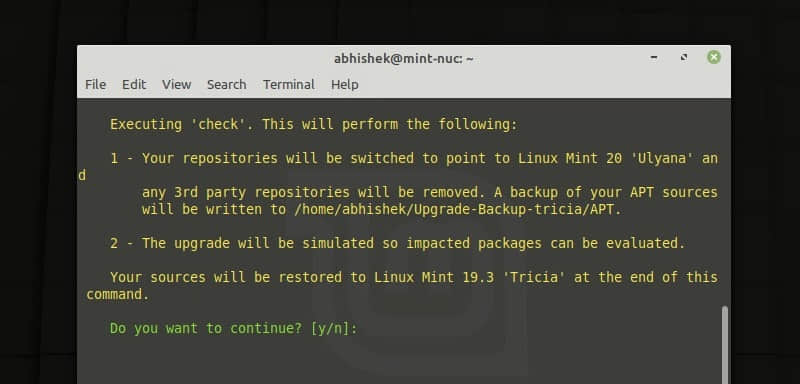The height and width of the screenshot is (384, 800).
Task: Open the Help menu
Action: coord(344,85)
